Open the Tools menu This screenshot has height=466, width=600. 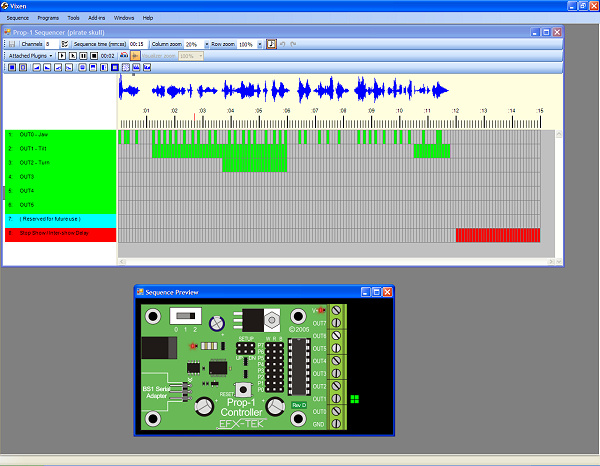[73, 18]
